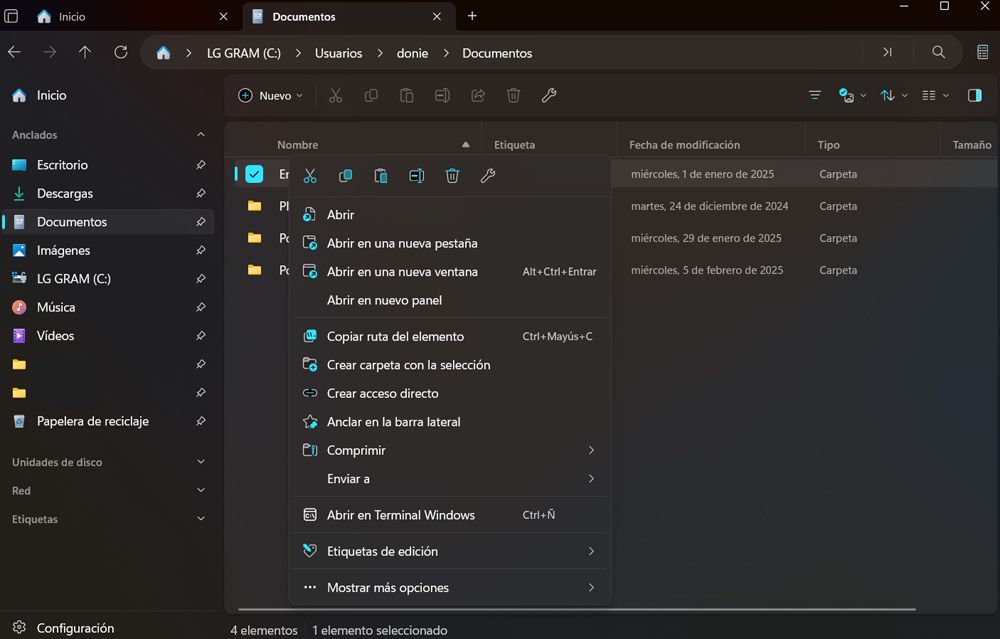Click the omnibar expand arrow icon
Viewport: 1000px width, 639px height.
click(887, 52)
